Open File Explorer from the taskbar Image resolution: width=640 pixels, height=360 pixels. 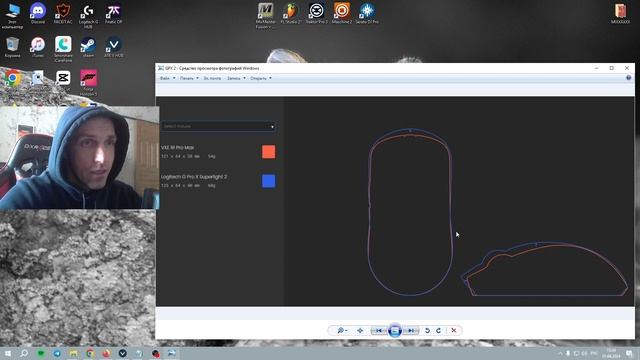point(73,353)
